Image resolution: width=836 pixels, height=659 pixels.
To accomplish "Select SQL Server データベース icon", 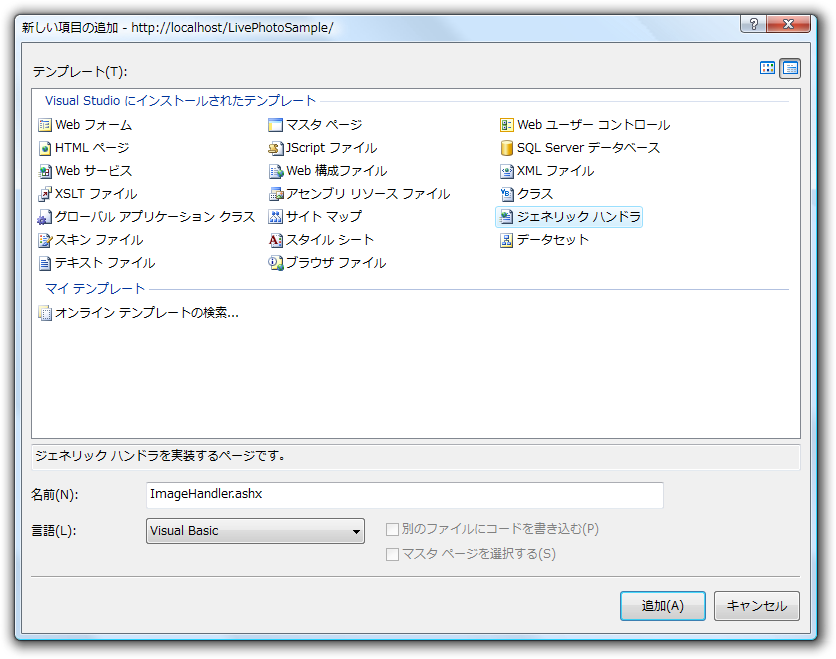I will (x=507, y=148).
